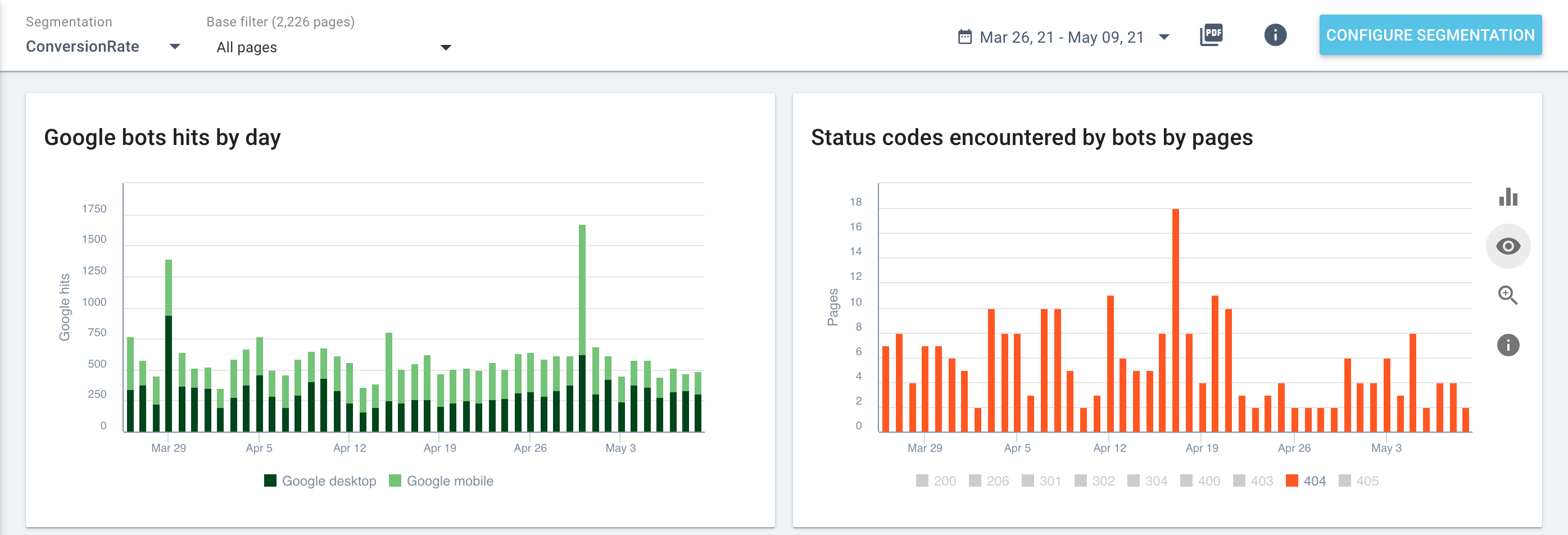Toggle the 302 status code legend

(1094, 481)
